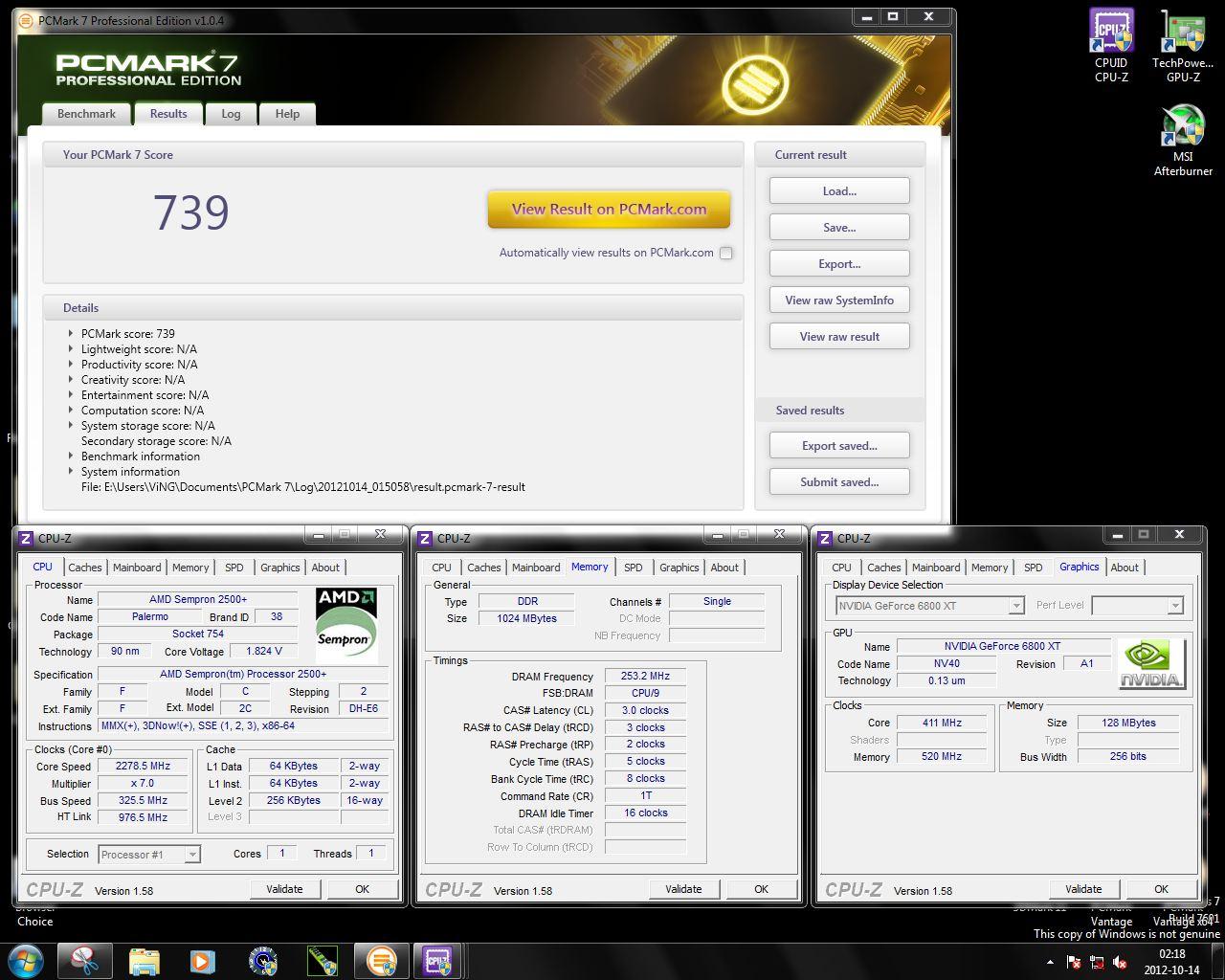Click the Load... button
This screenshot has height=980, width=1225.
point(839,191)
